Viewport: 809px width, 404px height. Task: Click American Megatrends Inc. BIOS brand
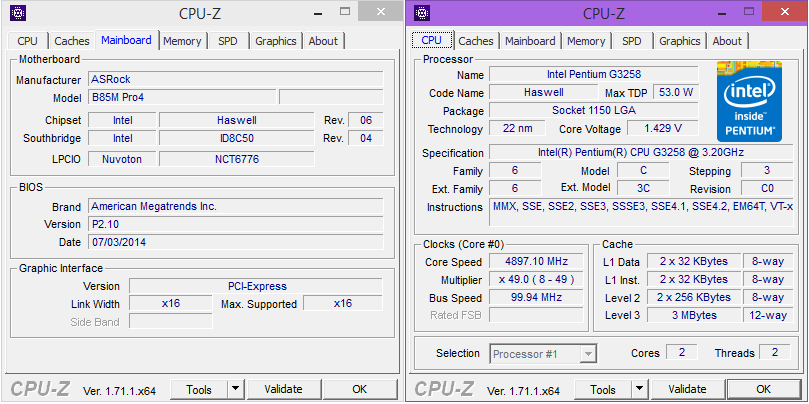[x=236, y=206]
